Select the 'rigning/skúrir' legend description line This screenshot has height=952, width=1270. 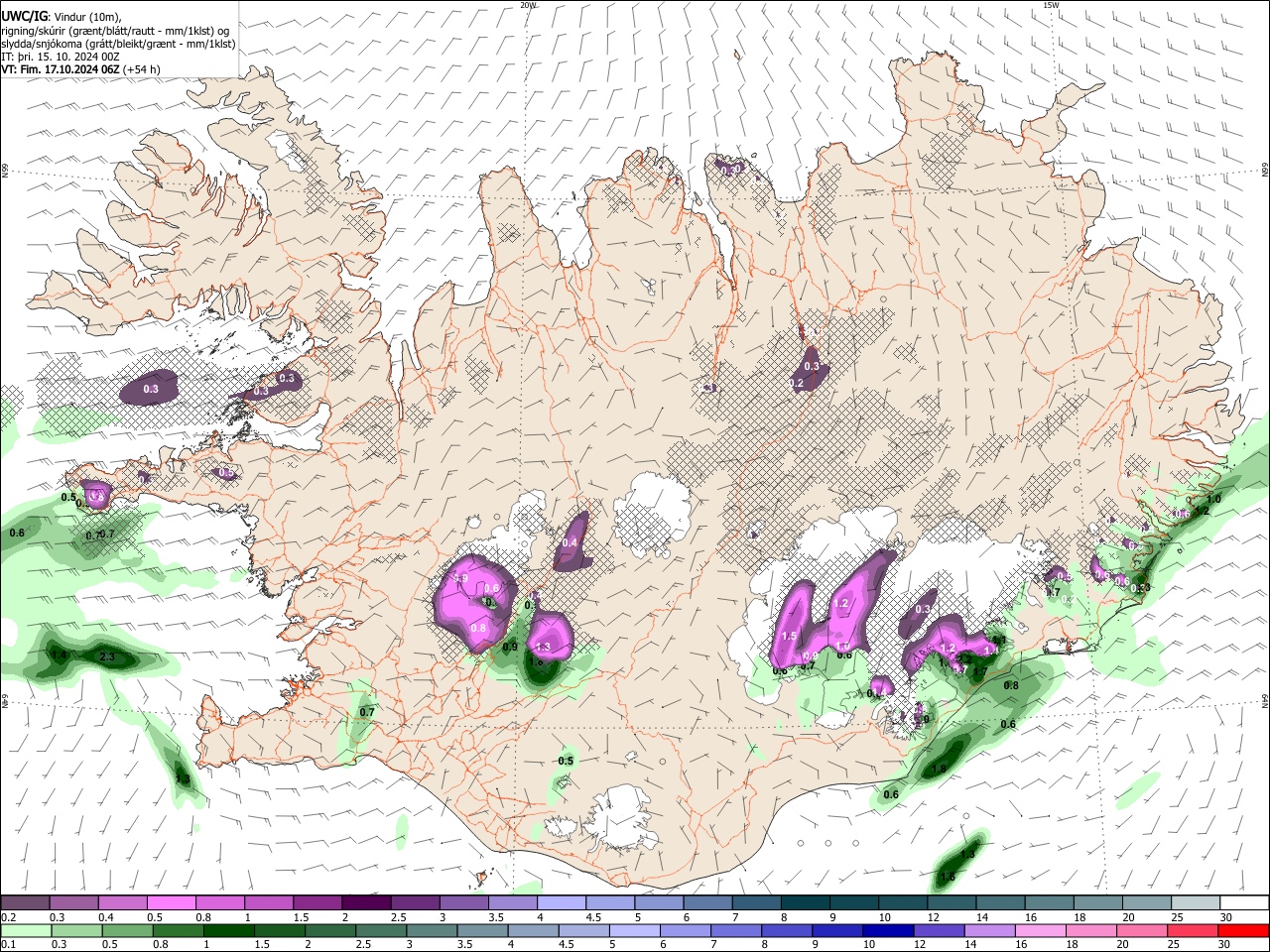(x=114, y=31)
